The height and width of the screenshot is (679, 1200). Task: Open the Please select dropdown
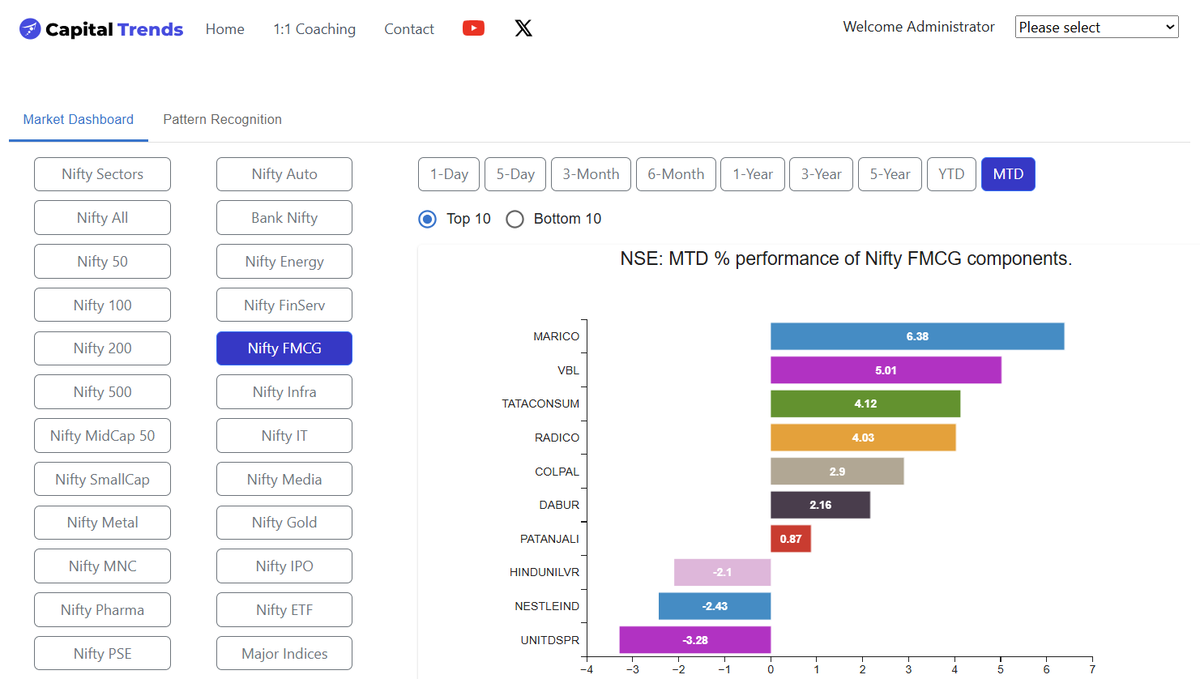tap(1097, 27)
